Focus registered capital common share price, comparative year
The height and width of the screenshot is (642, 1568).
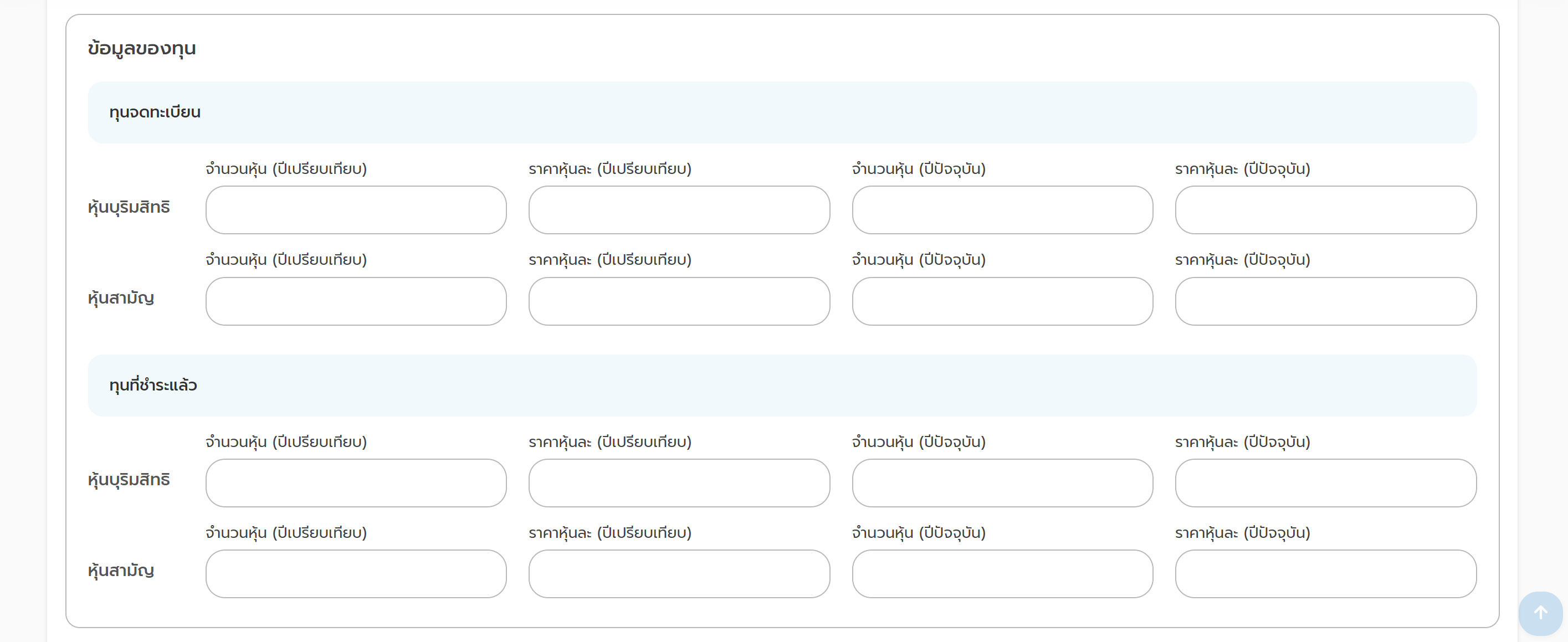pyautogui.click(x=679, y=301)
